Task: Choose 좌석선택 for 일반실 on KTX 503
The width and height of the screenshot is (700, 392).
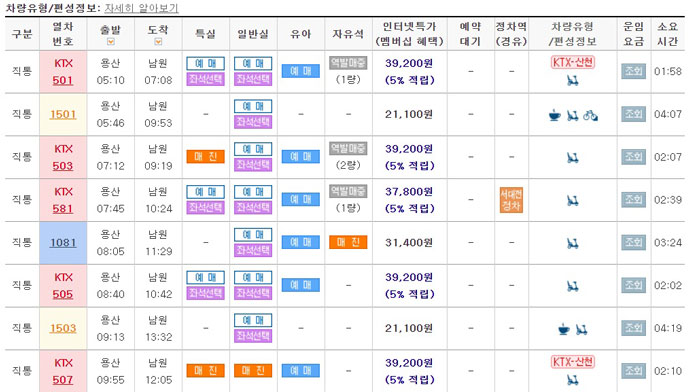Action: [253, 165]
